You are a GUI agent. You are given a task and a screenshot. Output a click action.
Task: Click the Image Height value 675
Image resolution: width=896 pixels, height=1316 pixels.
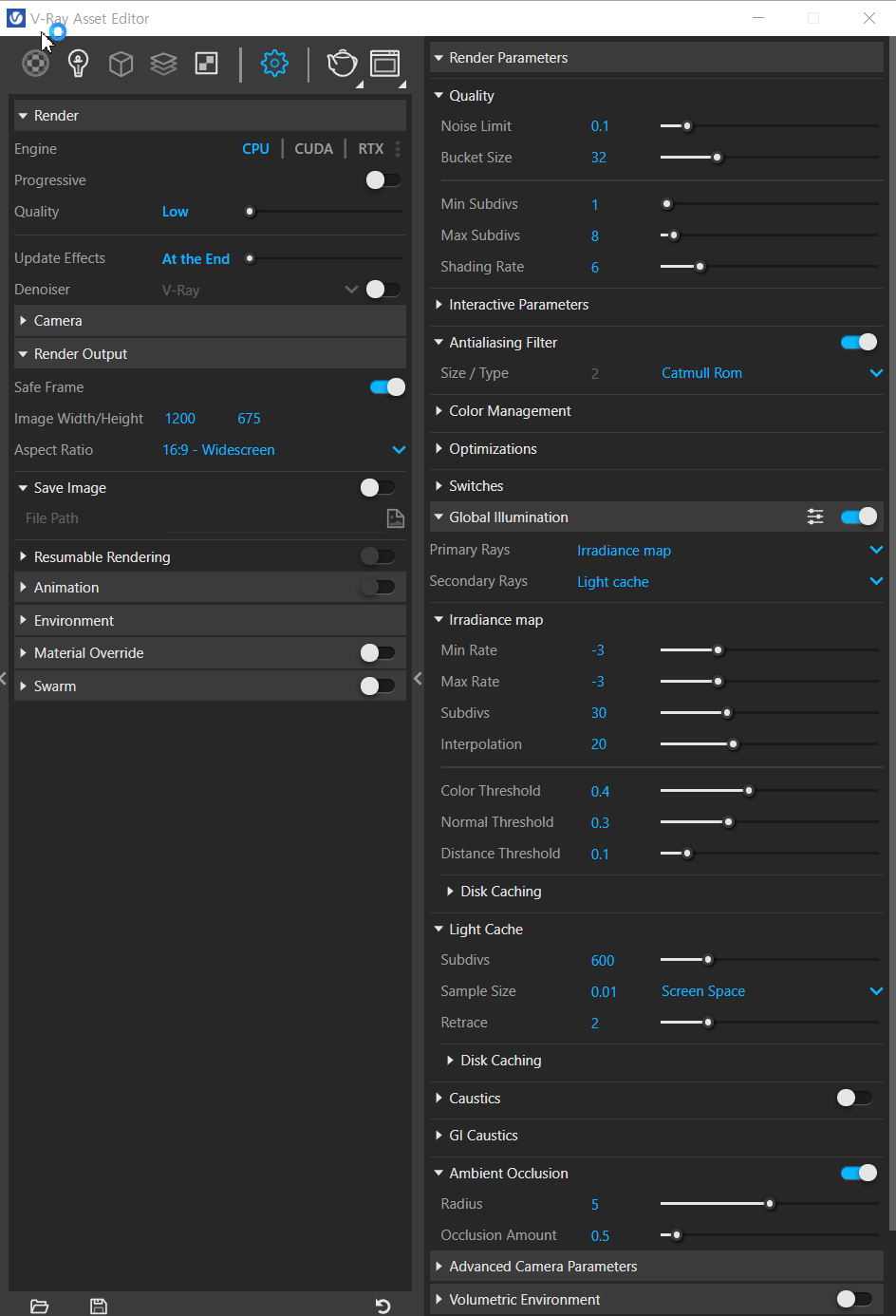(249, 419)
